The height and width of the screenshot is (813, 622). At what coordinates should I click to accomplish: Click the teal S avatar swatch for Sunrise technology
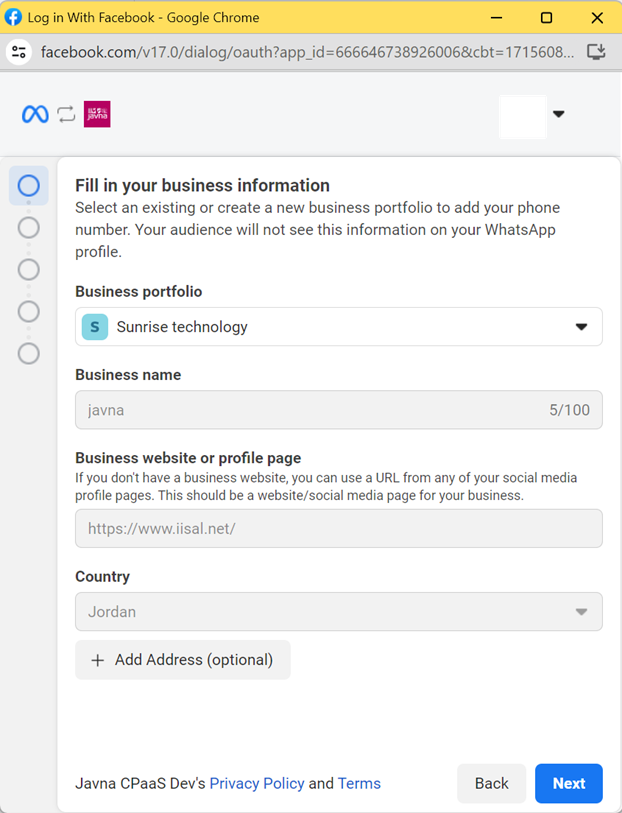[94, 326]
